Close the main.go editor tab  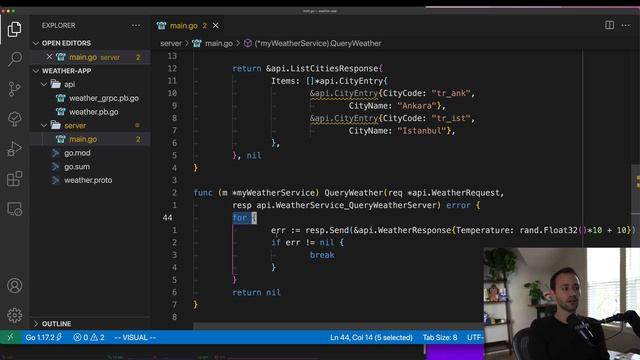pyautogui.click(x=216, y=26)
